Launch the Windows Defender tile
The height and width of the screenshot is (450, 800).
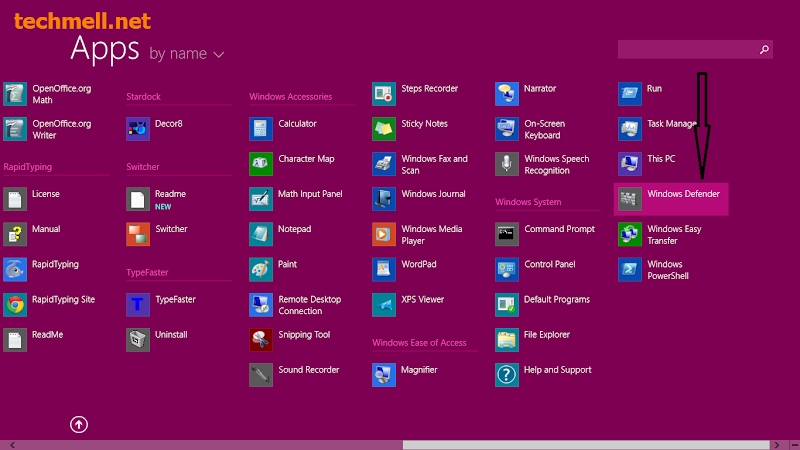pos(671,199)
